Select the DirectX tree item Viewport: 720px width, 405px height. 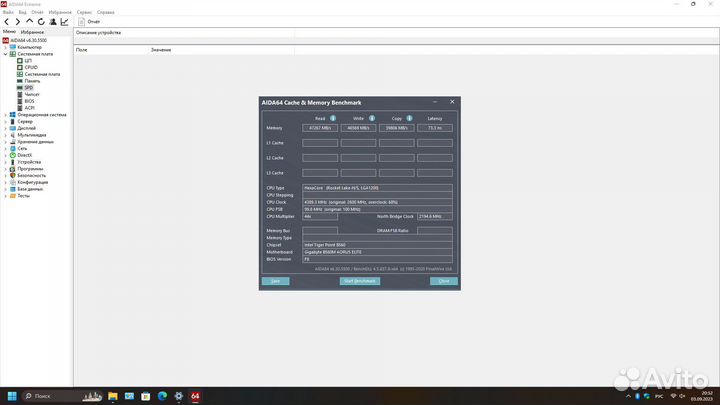pos(24,155)
